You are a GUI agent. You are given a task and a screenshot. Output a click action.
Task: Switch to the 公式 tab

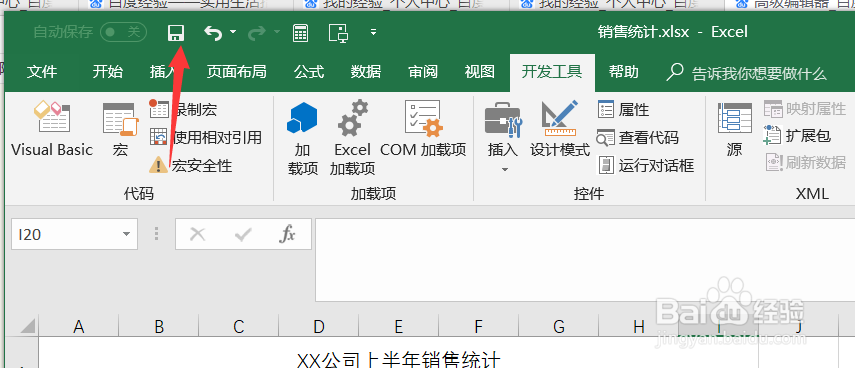pos(309,72)
